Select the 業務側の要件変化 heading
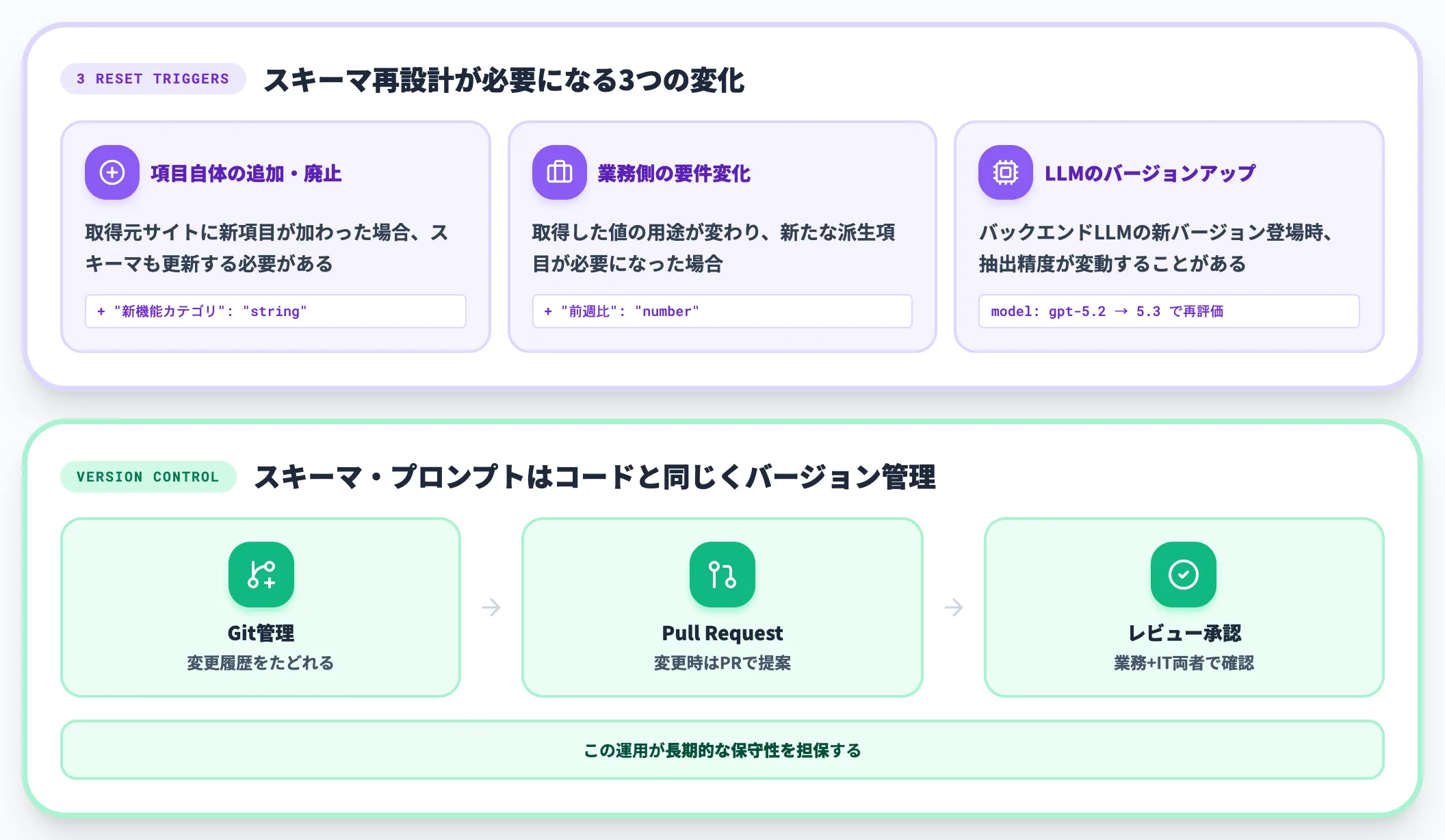This screenshot has height=840, width=1445. pos(674,174)
